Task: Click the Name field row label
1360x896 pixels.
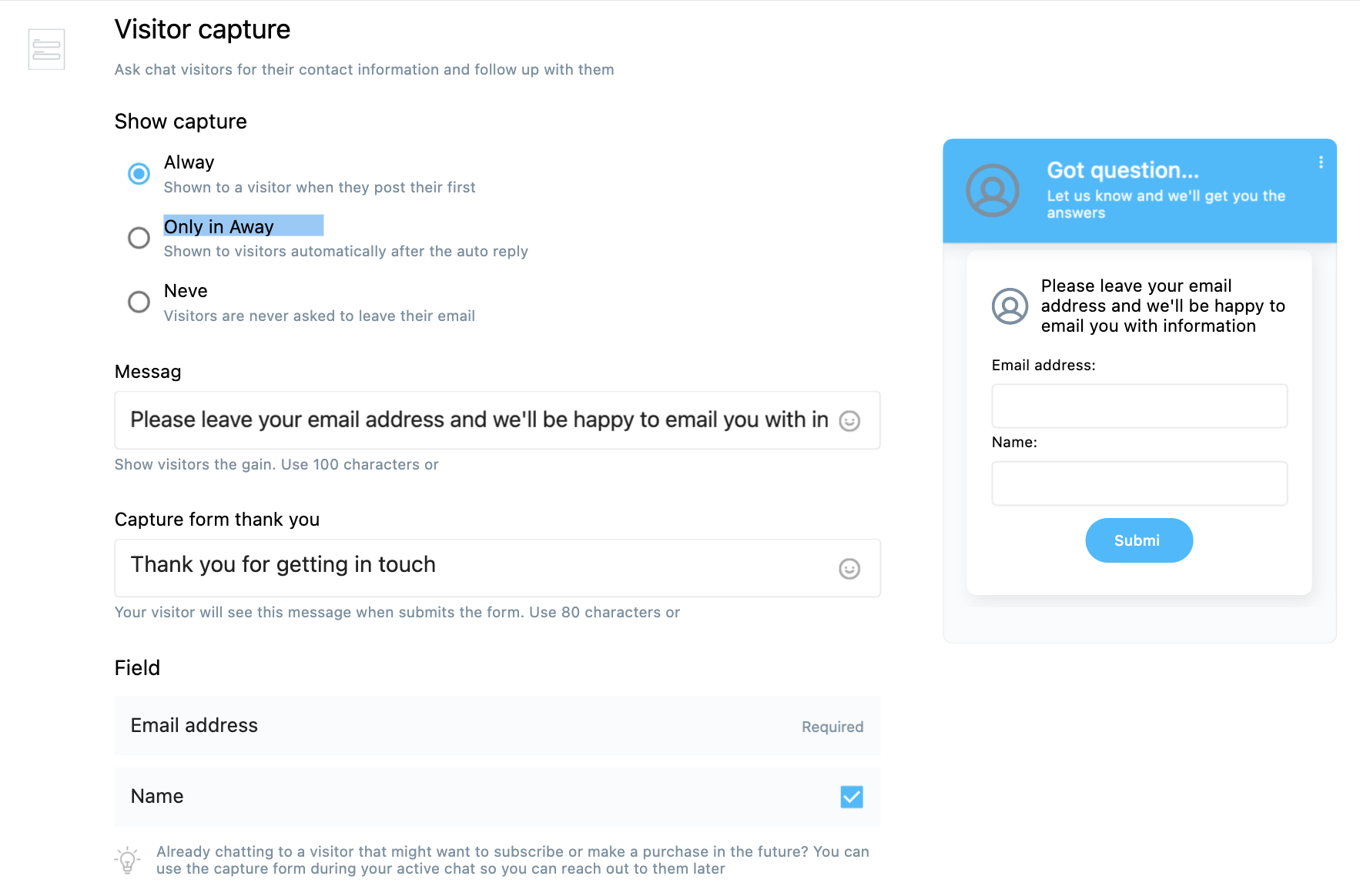Action: 157,797
